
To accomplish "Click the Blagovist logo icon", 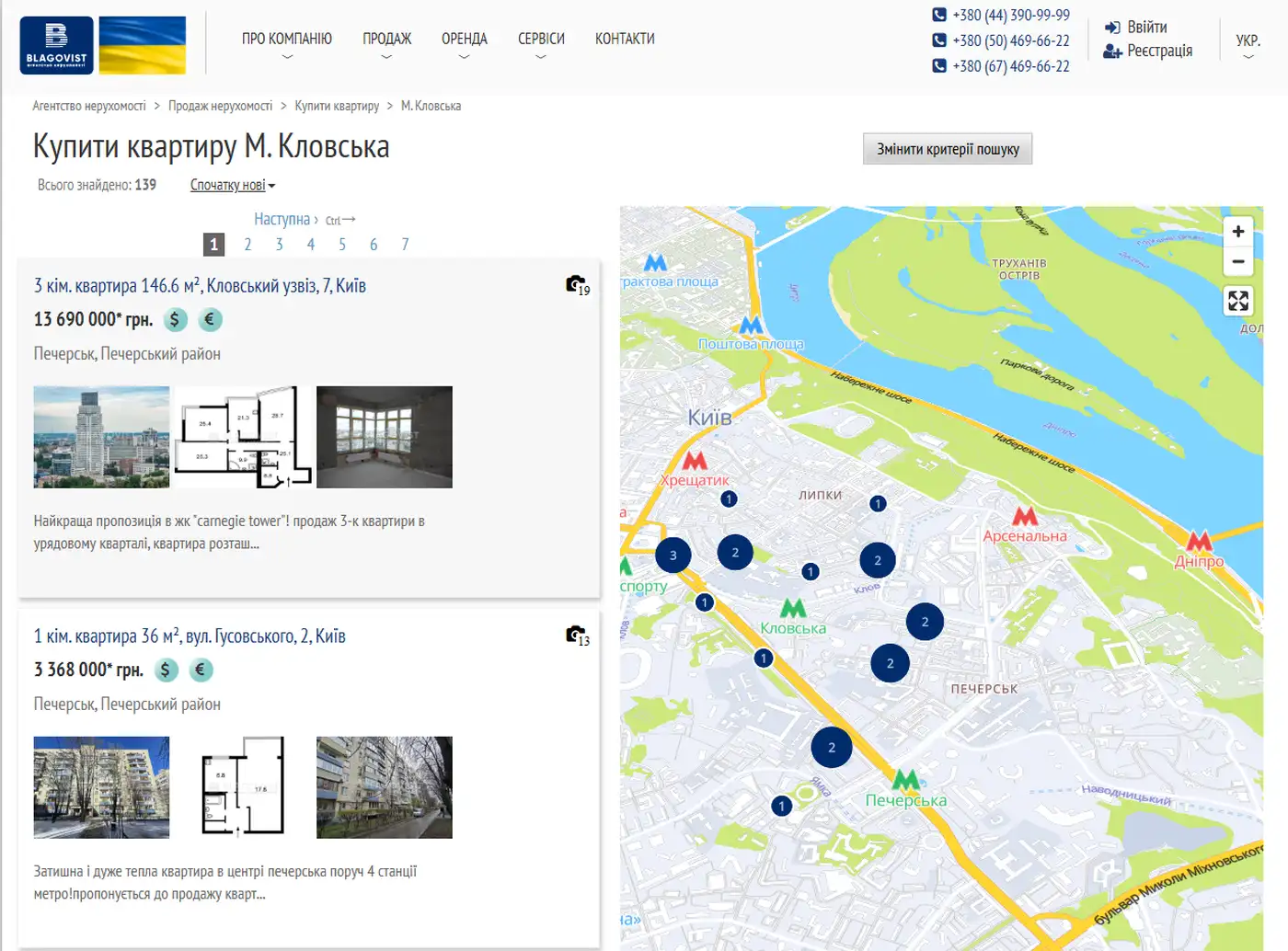I will (x=56, y=45).
